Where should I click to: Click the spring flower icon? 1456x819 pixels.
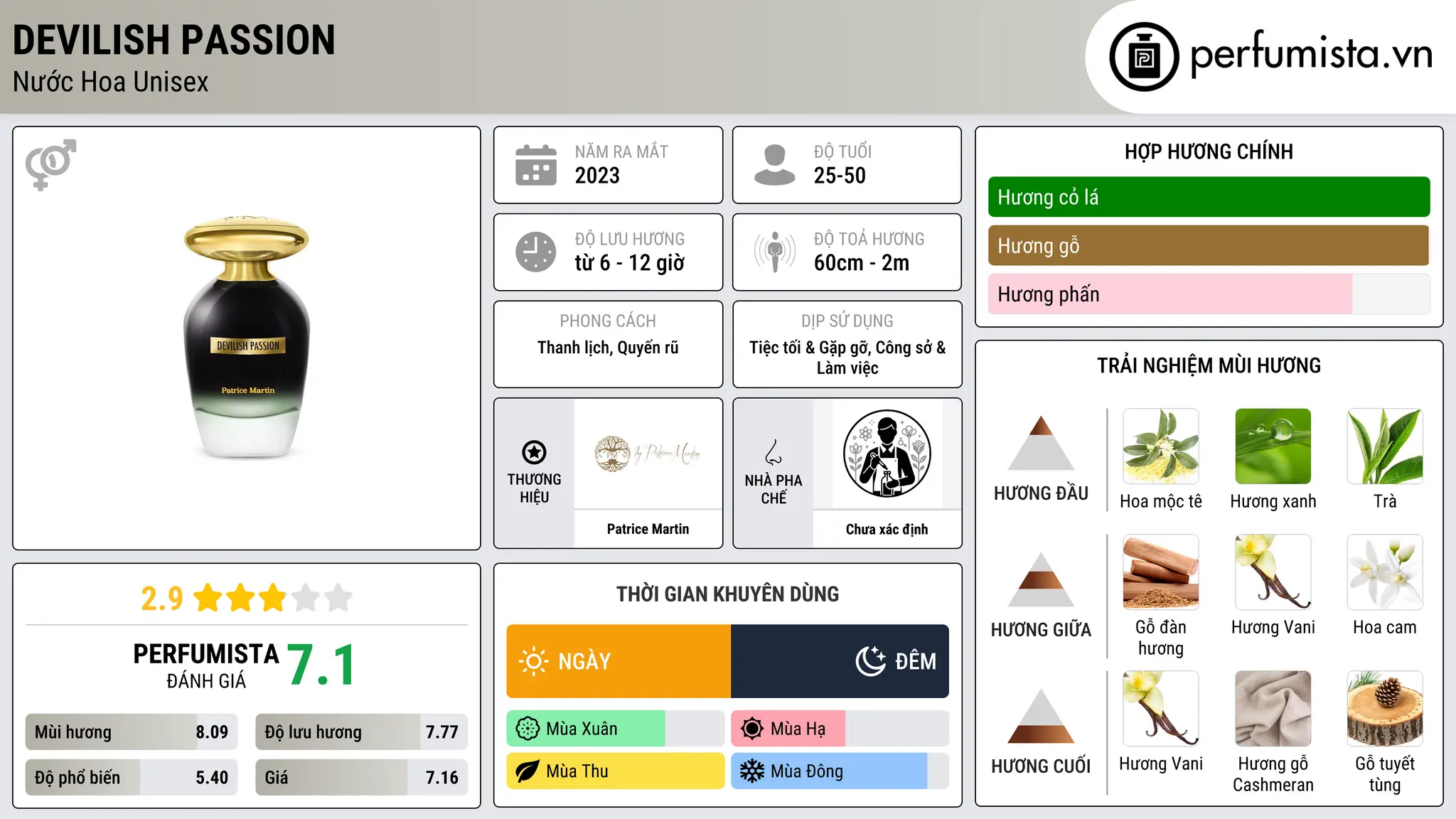coord(528,729)
